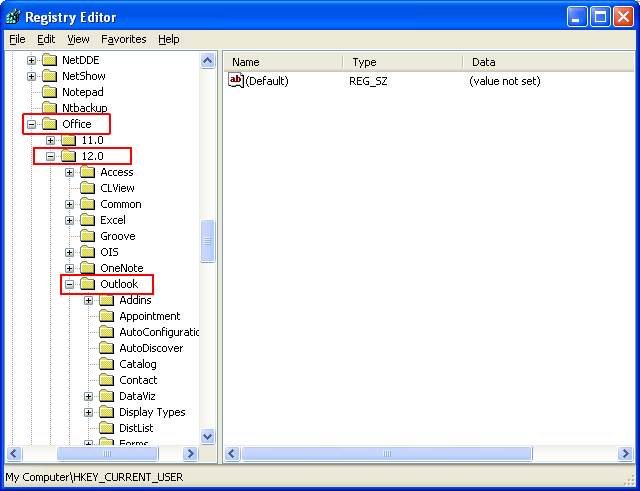Expand the Display Types key
The width and height of the screenshot is (640, 491).
(88, 412)
